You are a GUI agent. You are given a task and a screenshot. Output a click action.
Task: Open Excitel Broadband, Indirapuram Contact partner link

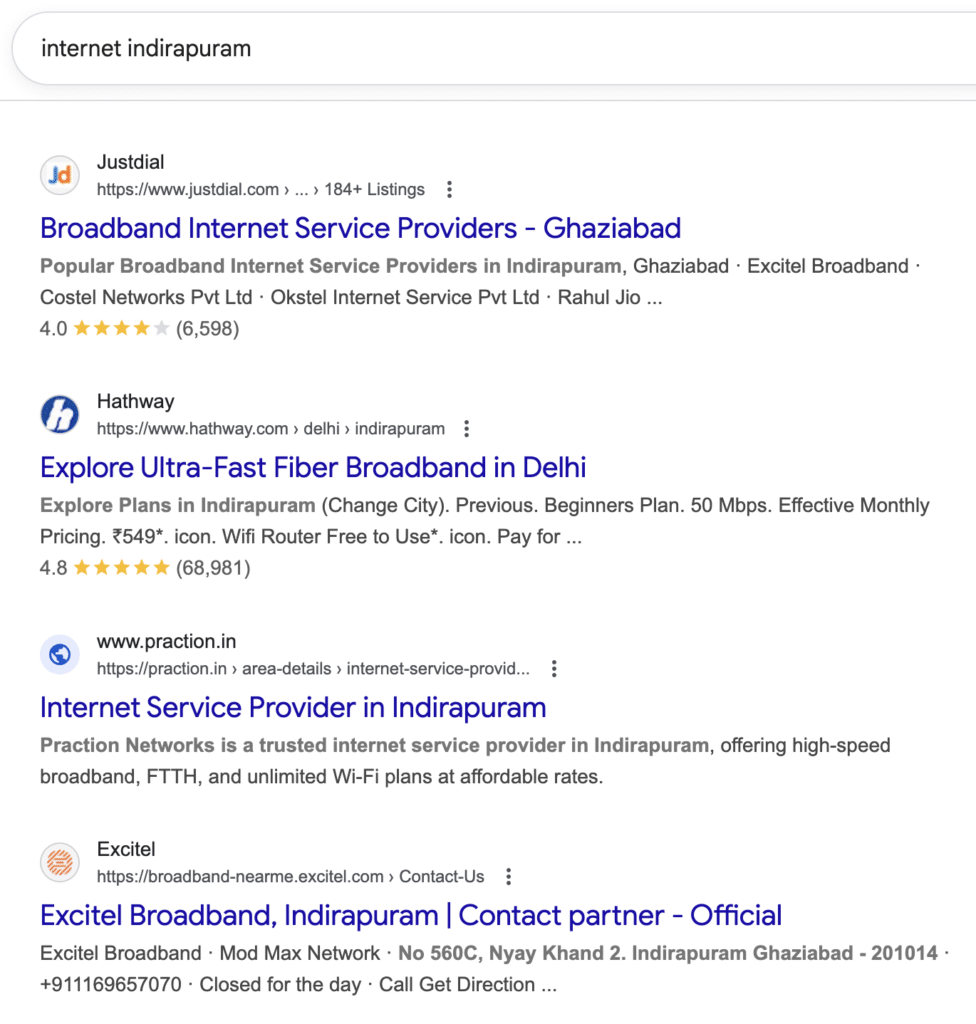[x=411, y=915]
